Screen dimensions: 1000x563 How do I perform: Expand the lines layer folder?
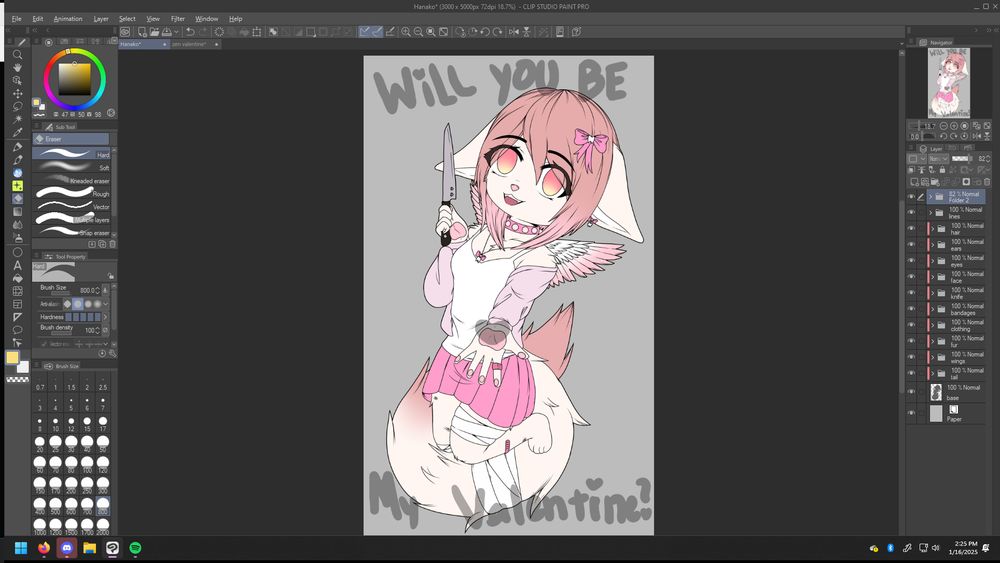point(930,212)
